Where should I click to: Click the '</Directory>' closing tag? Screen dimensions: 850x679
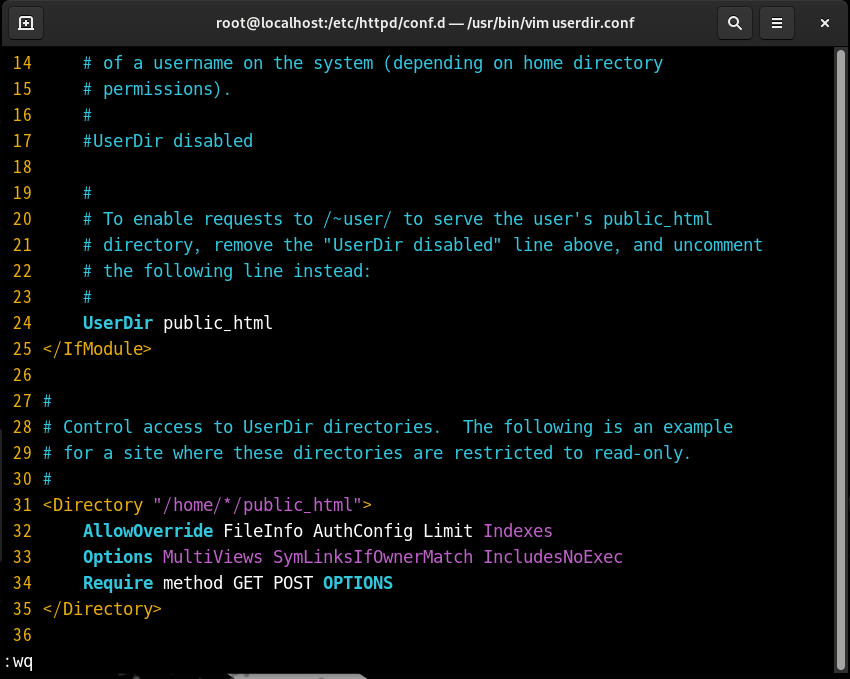click(102, 609)
